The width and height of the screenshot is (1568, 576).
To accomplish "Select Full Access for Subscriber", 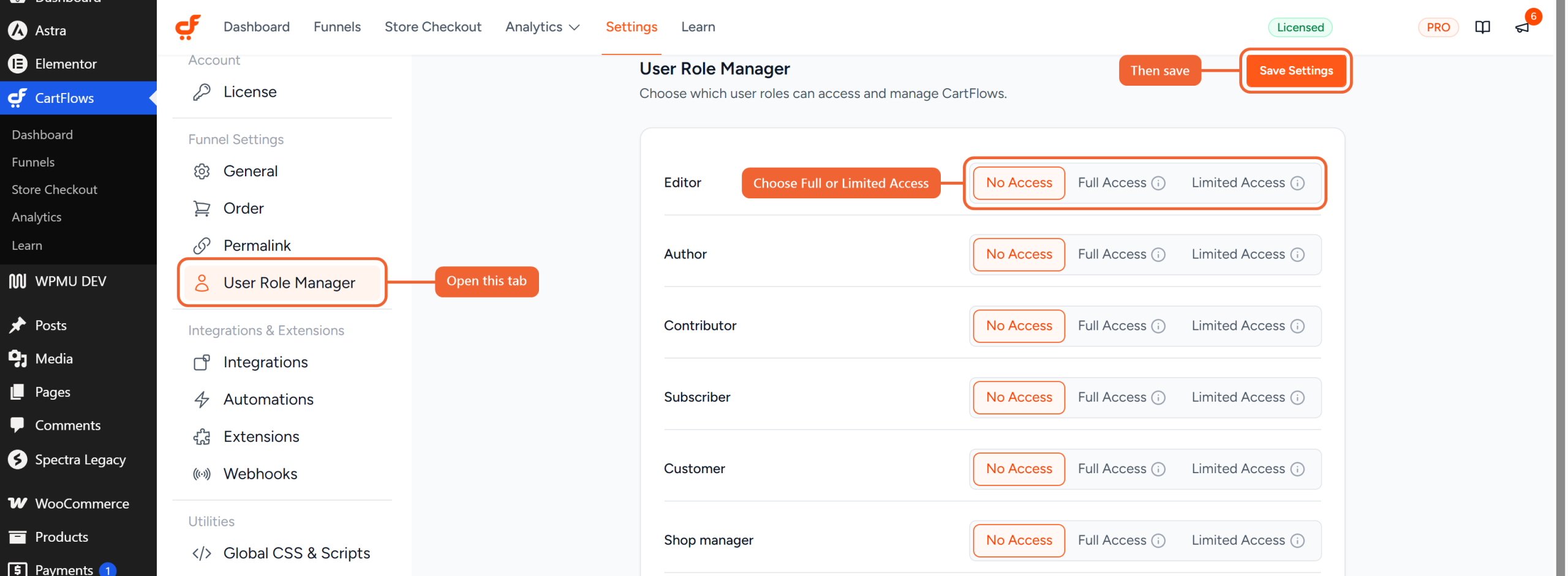I will point(1112,398).
